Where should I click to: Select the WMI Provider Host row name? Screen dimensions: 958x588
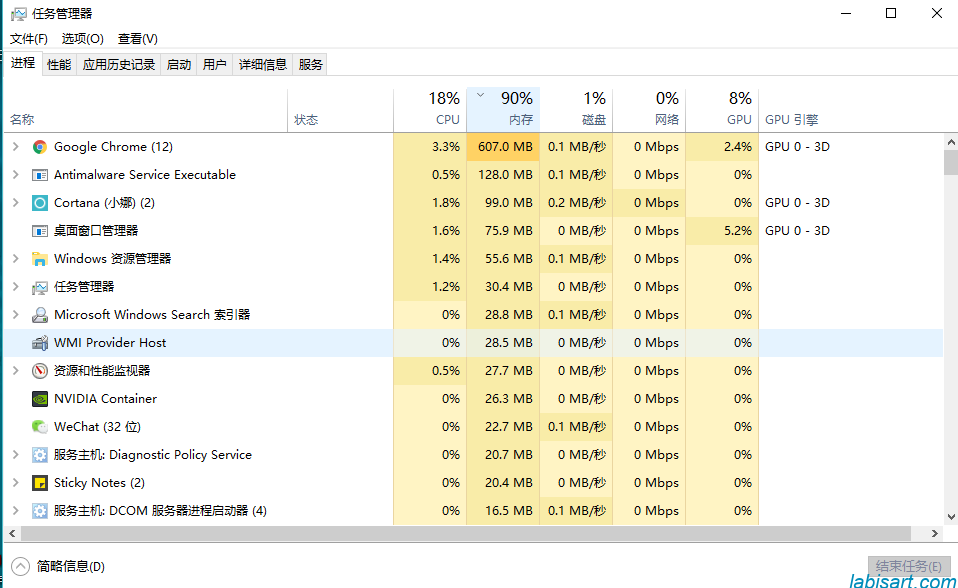pyautogui.click(x=110, y=343)
